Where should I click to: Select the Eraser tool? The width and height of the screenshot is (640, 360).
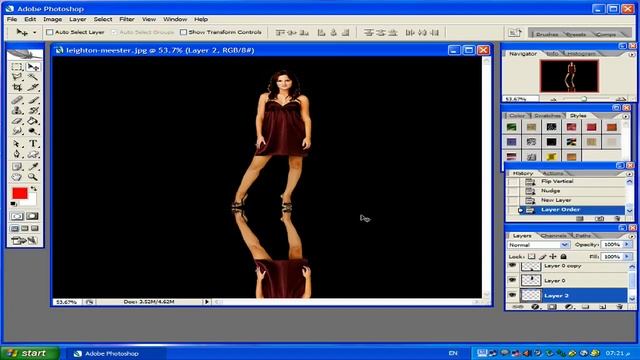pyautogui.click(x=17, y=121)
